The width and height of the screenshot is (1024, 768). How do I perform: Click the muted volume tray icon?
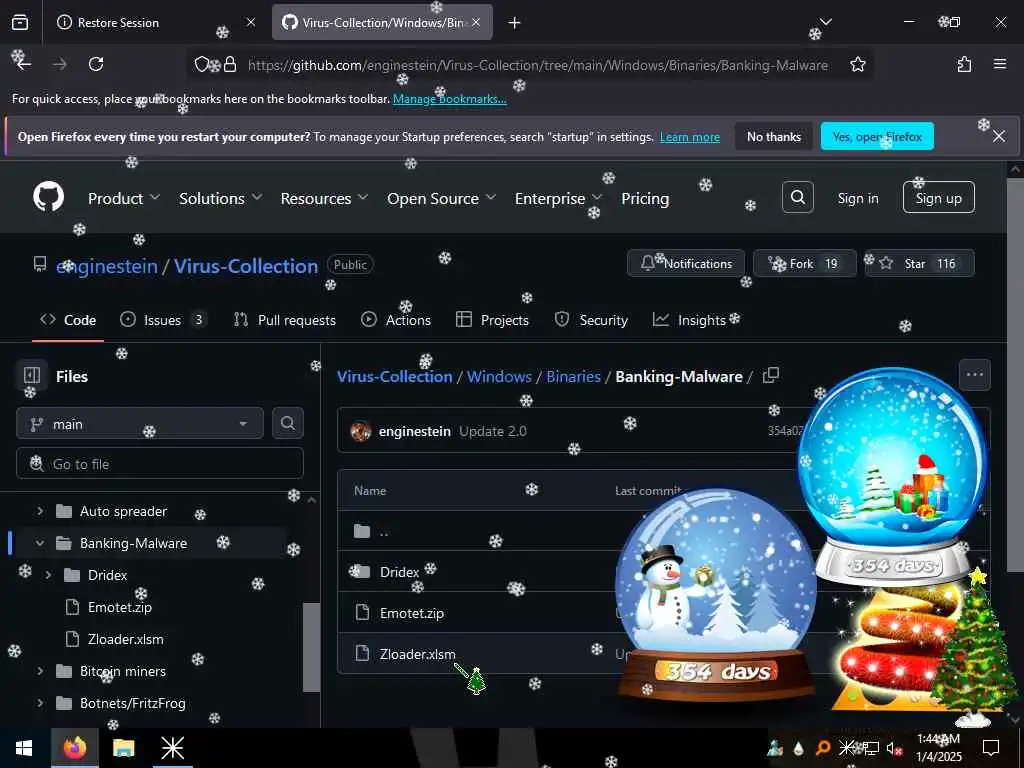click(x=893, y=748)
